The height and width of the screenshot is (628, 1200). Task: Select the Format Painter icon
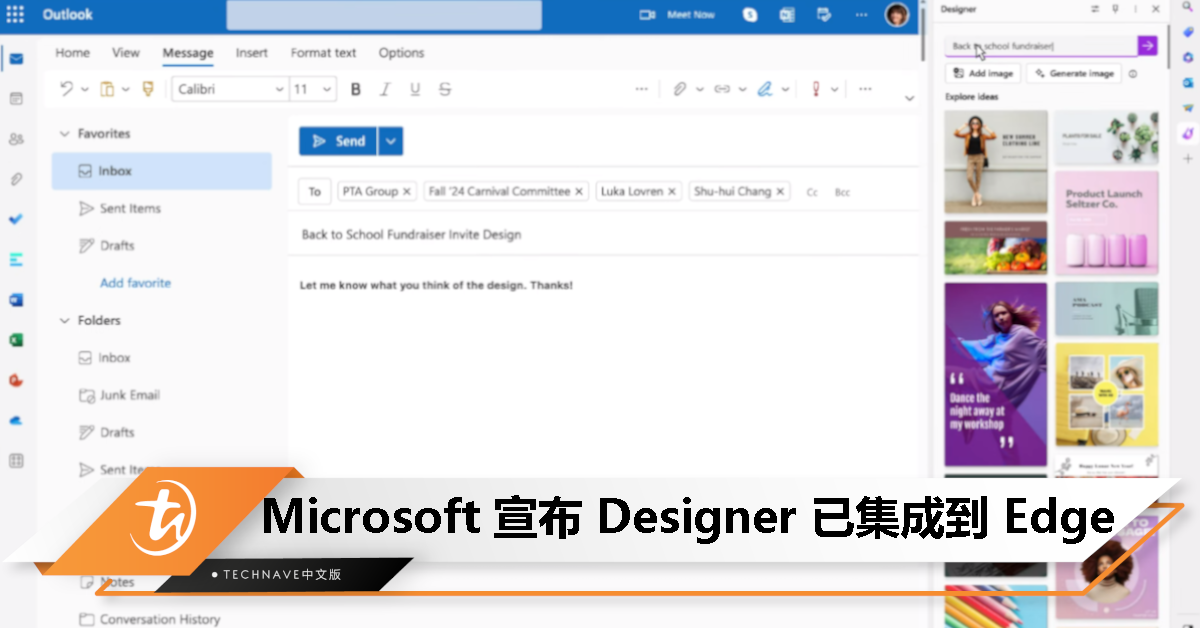pyautogui.click(x=148, y=89)
